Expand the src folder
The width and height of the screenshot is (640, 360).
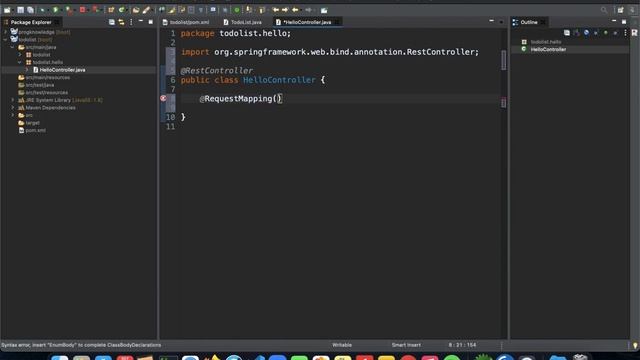pos(12,115)
